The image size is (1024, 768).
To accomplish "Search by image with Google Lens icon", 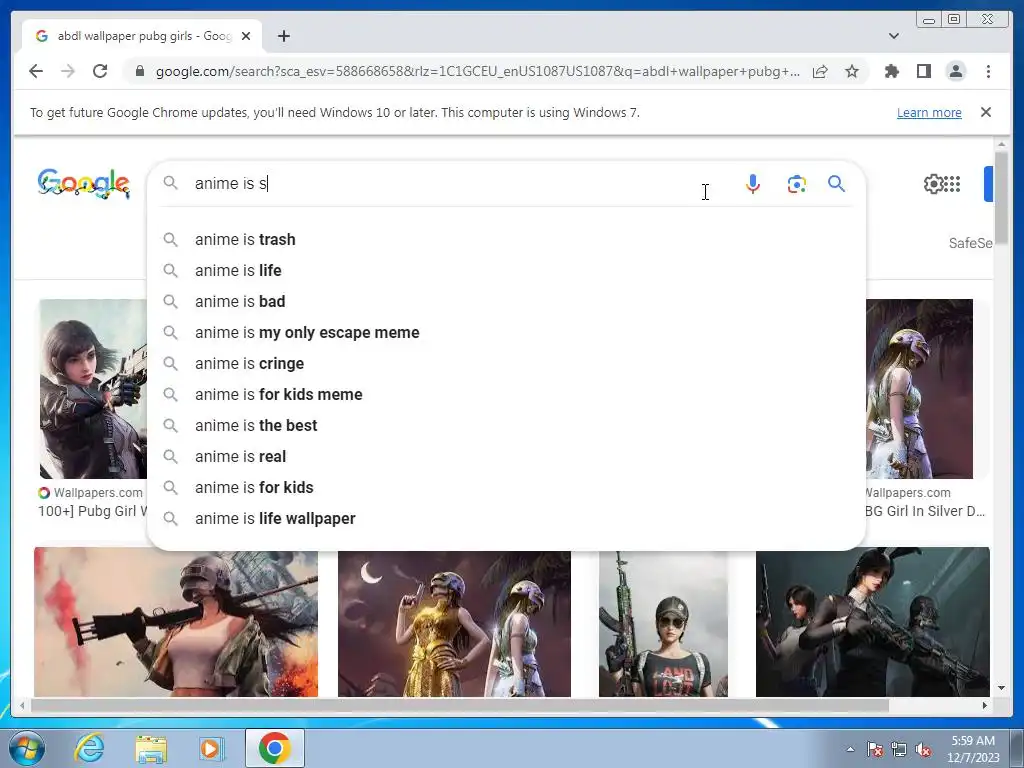I will (x=796, y=184).
